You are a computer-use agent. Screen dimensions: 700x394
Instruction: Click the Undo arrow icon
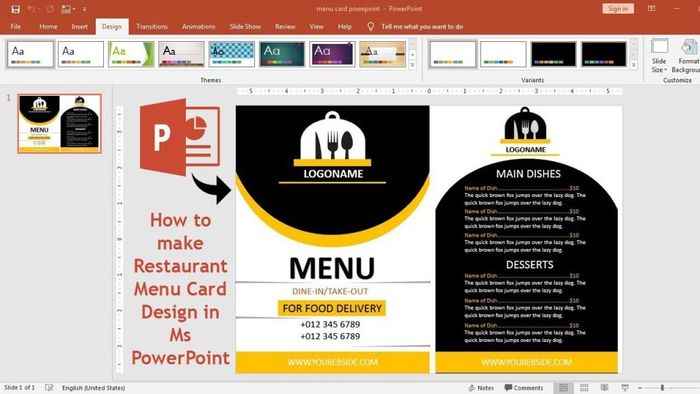[31, 9]
